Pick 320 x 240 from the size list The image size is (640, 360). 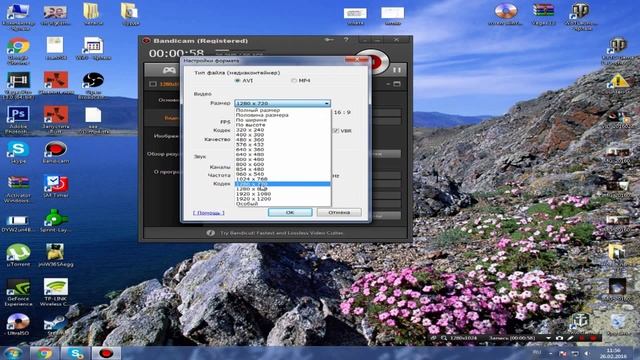[282, 130]
